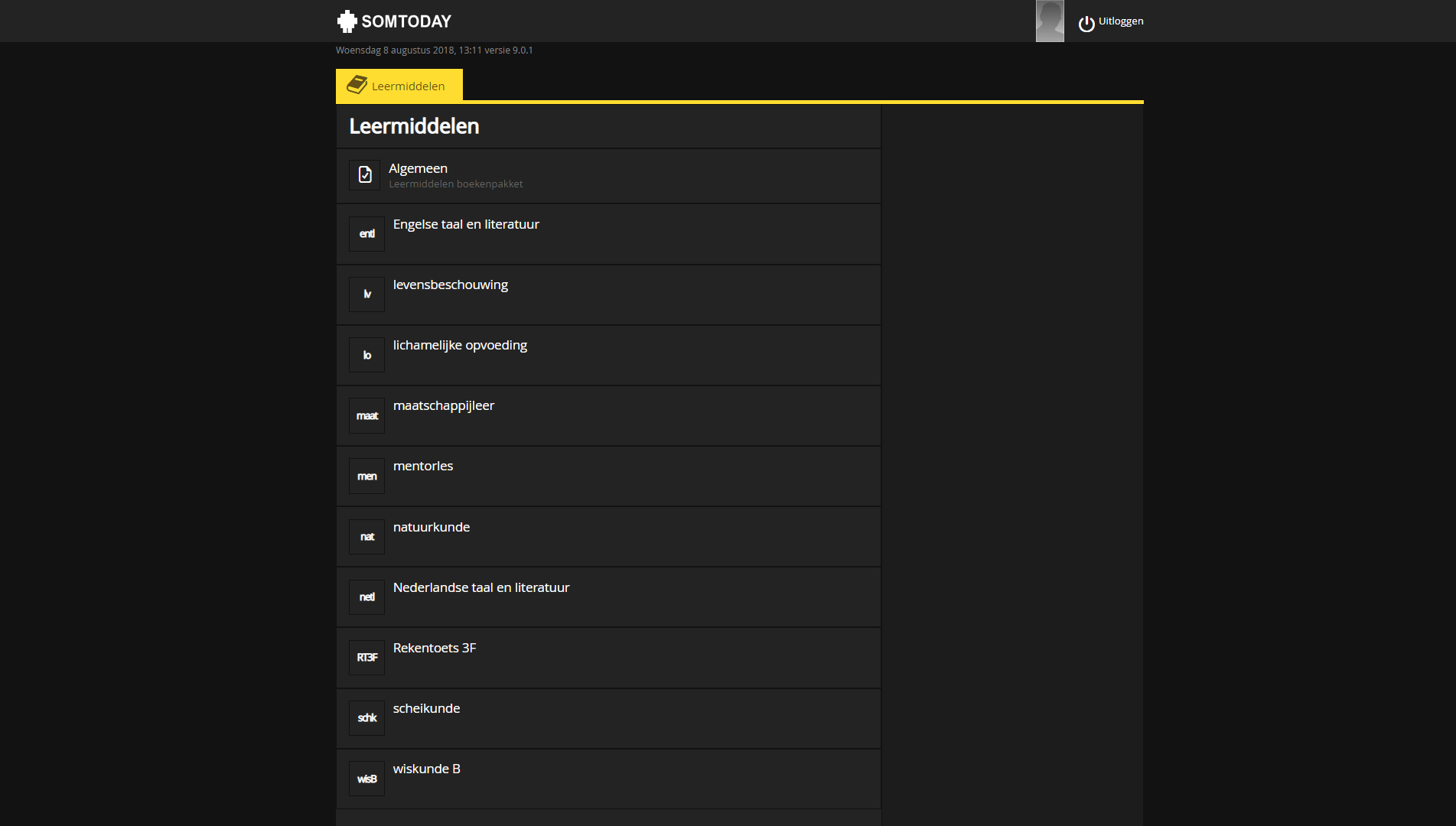This screenshot has width=1456, height=826.
Task: Click the lichamelijke opvoeding icon 'lo'
Action: tap(366, 355)
